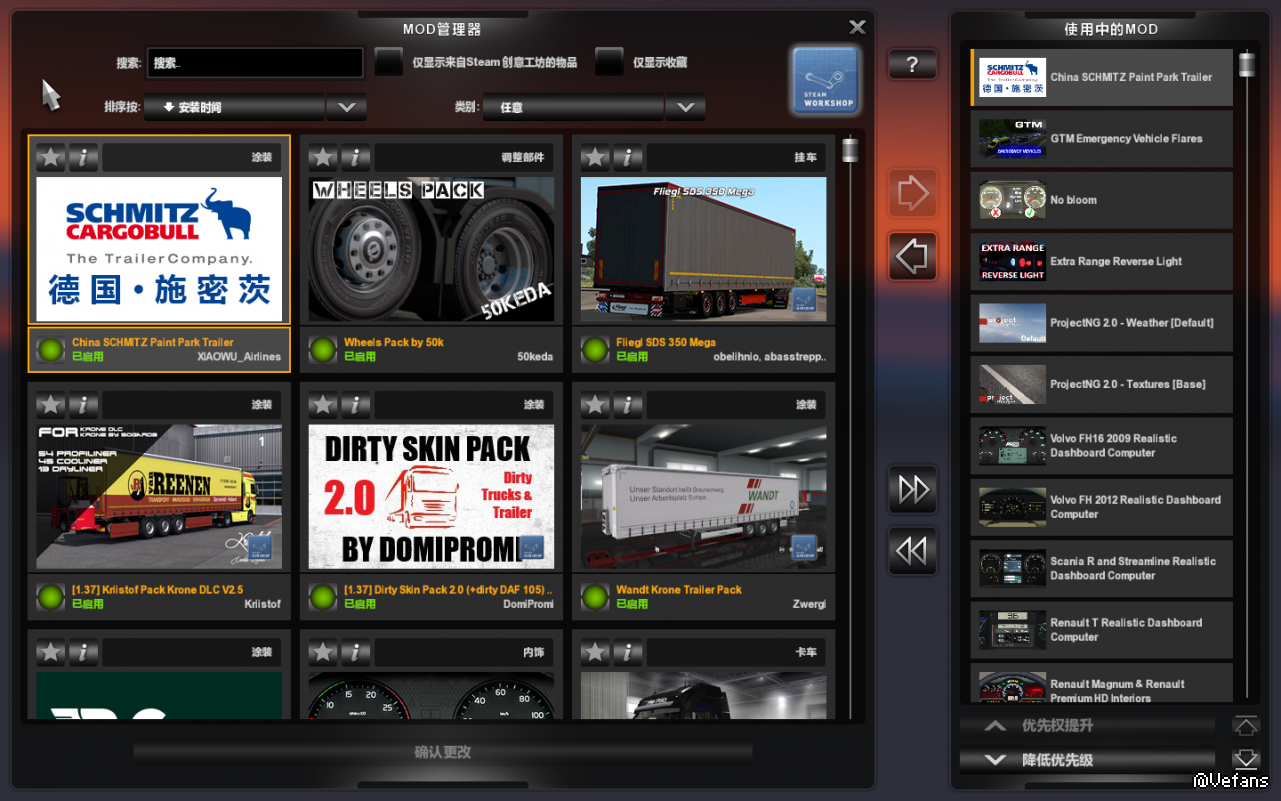Open the 任意 category combo box
This screenshot has height=801, width=1281.
click(x=574, y=107)
